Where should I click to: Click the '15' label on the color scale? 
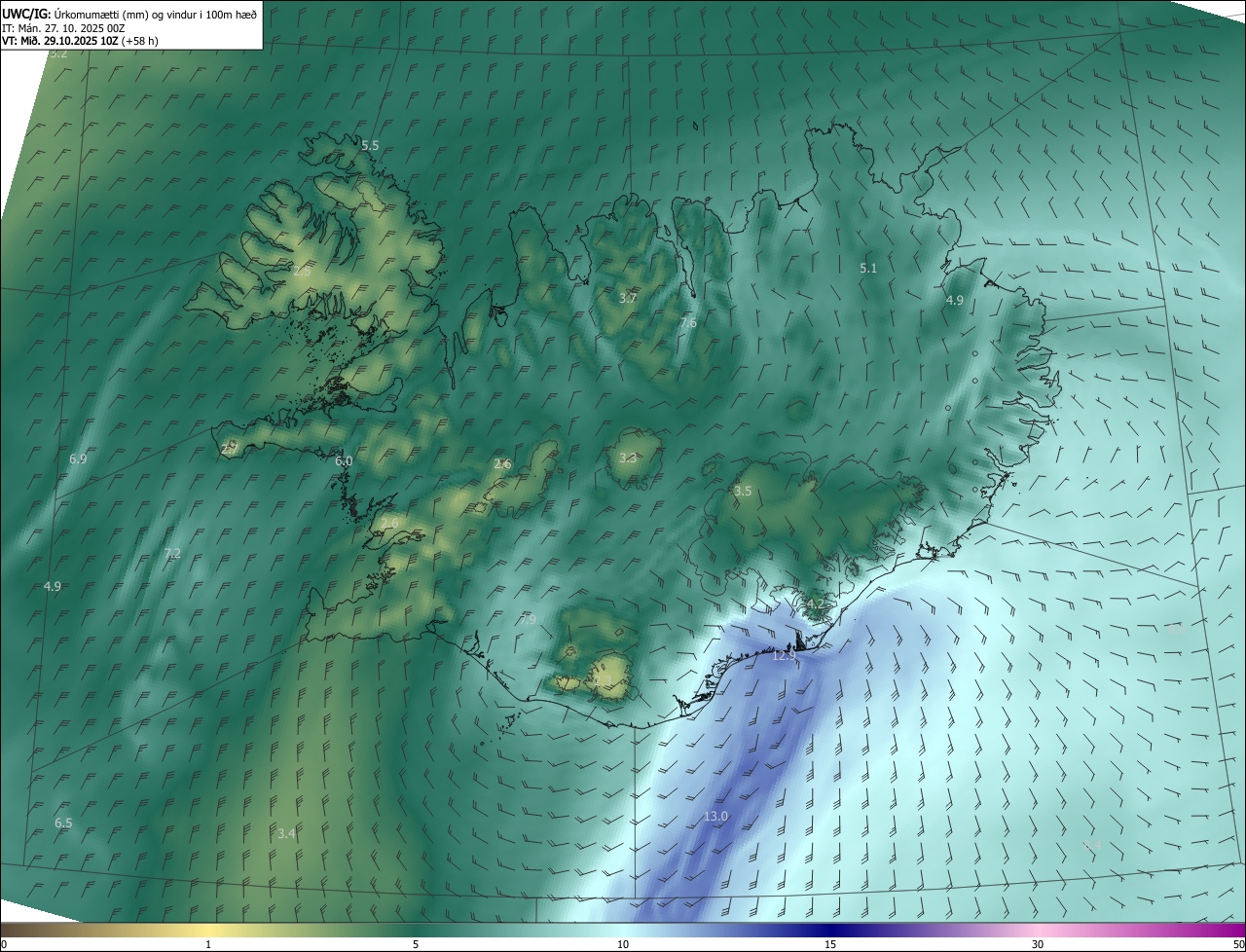[x=830, y=944]
